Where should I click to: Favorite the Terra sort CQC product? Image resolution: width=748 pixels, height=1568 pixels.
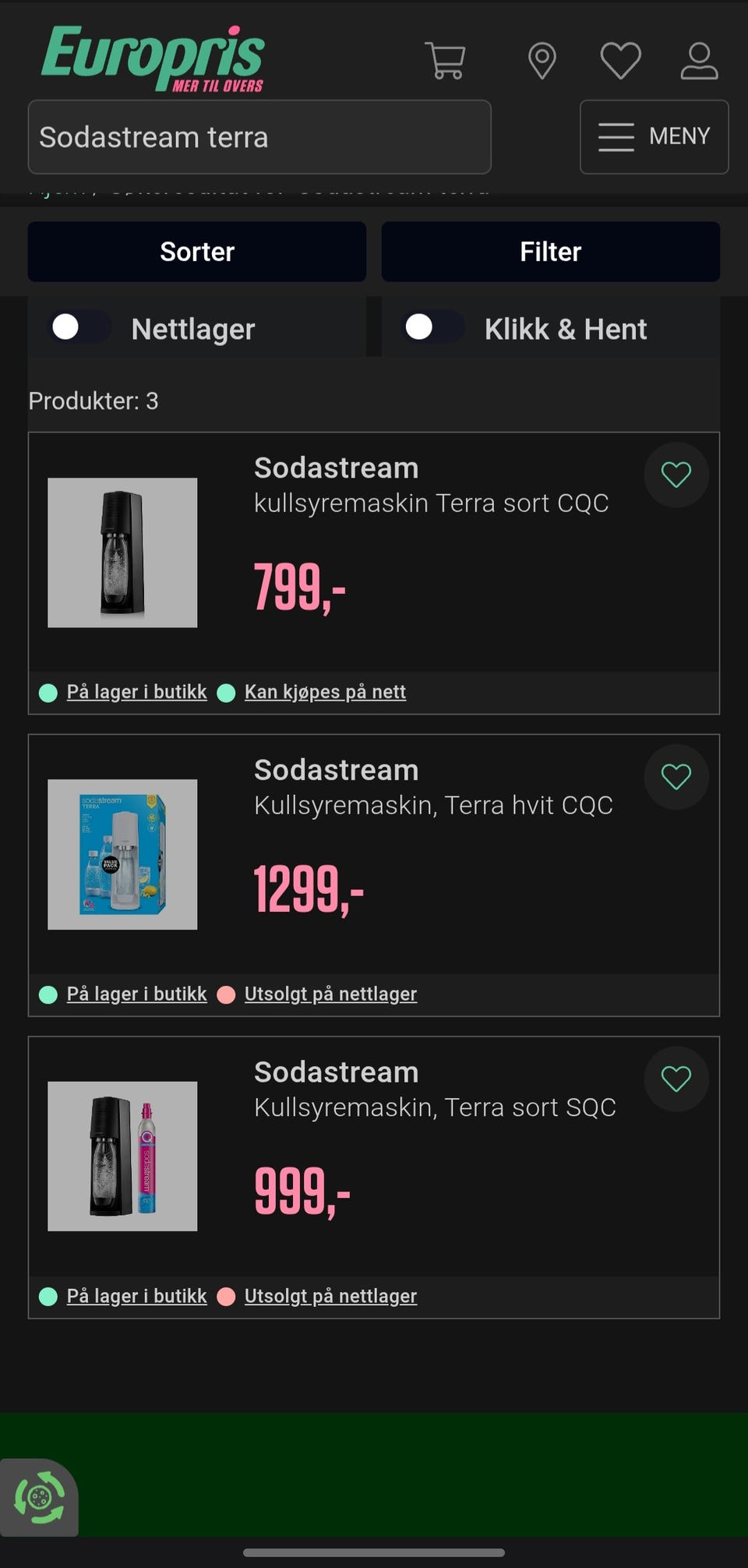coord(676,475)
